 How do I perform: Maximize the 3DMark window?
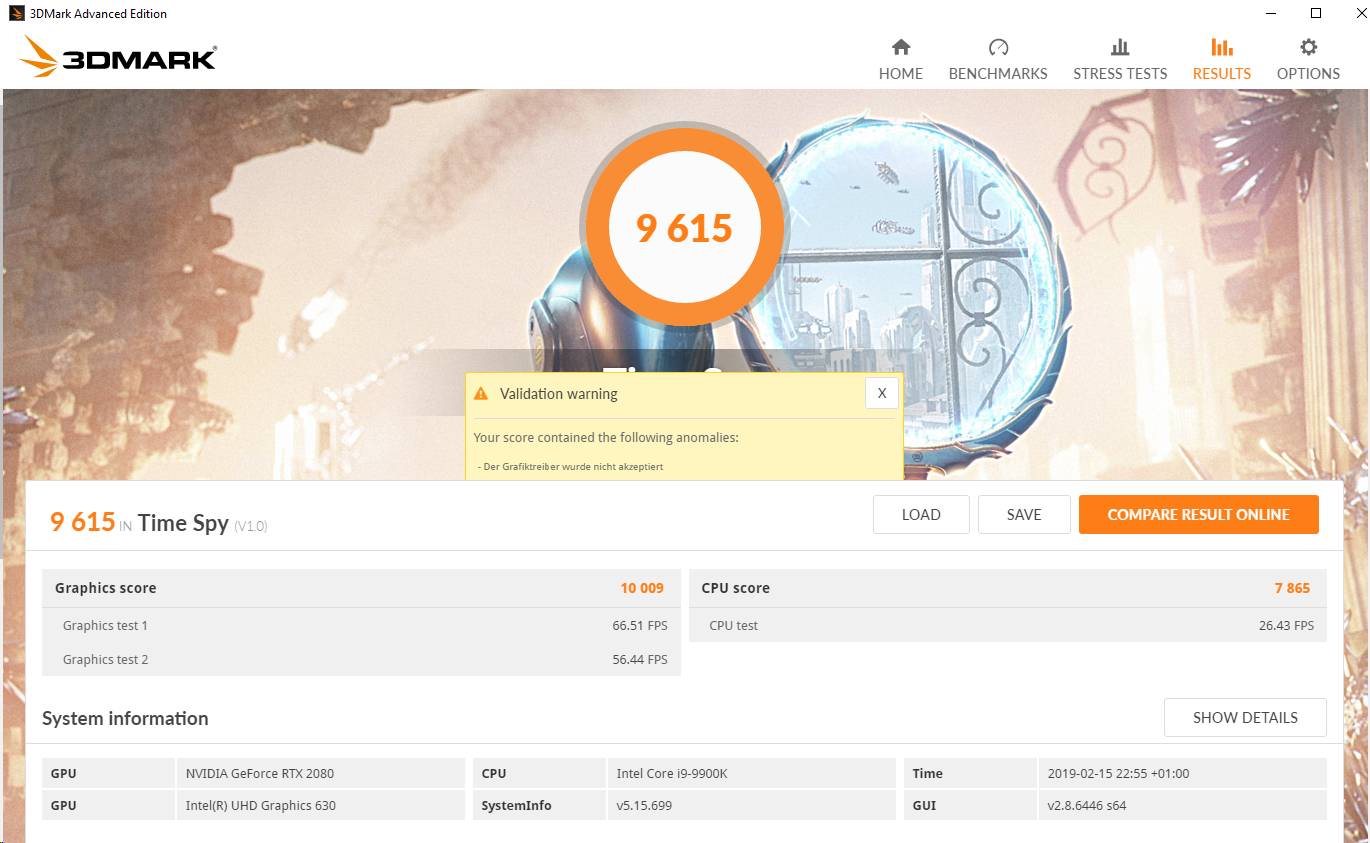click(x=1316, y=14)
